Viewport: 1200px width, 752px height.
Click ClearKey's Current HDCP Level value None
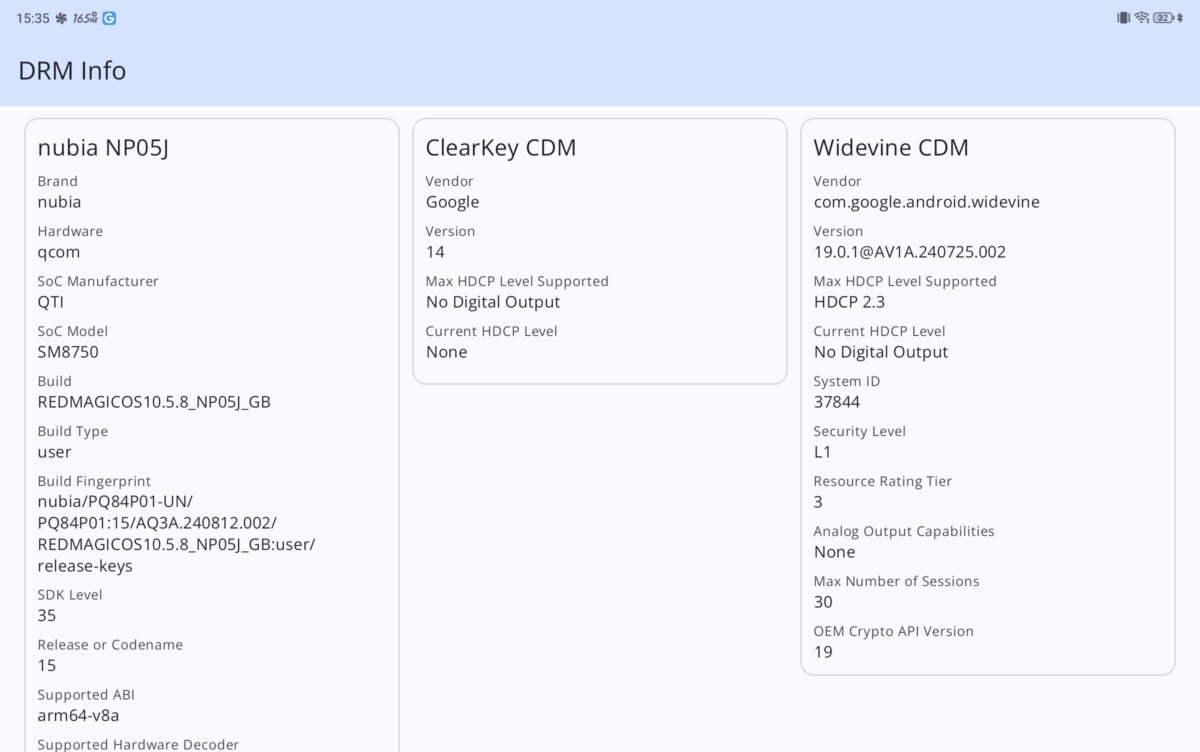447,352
